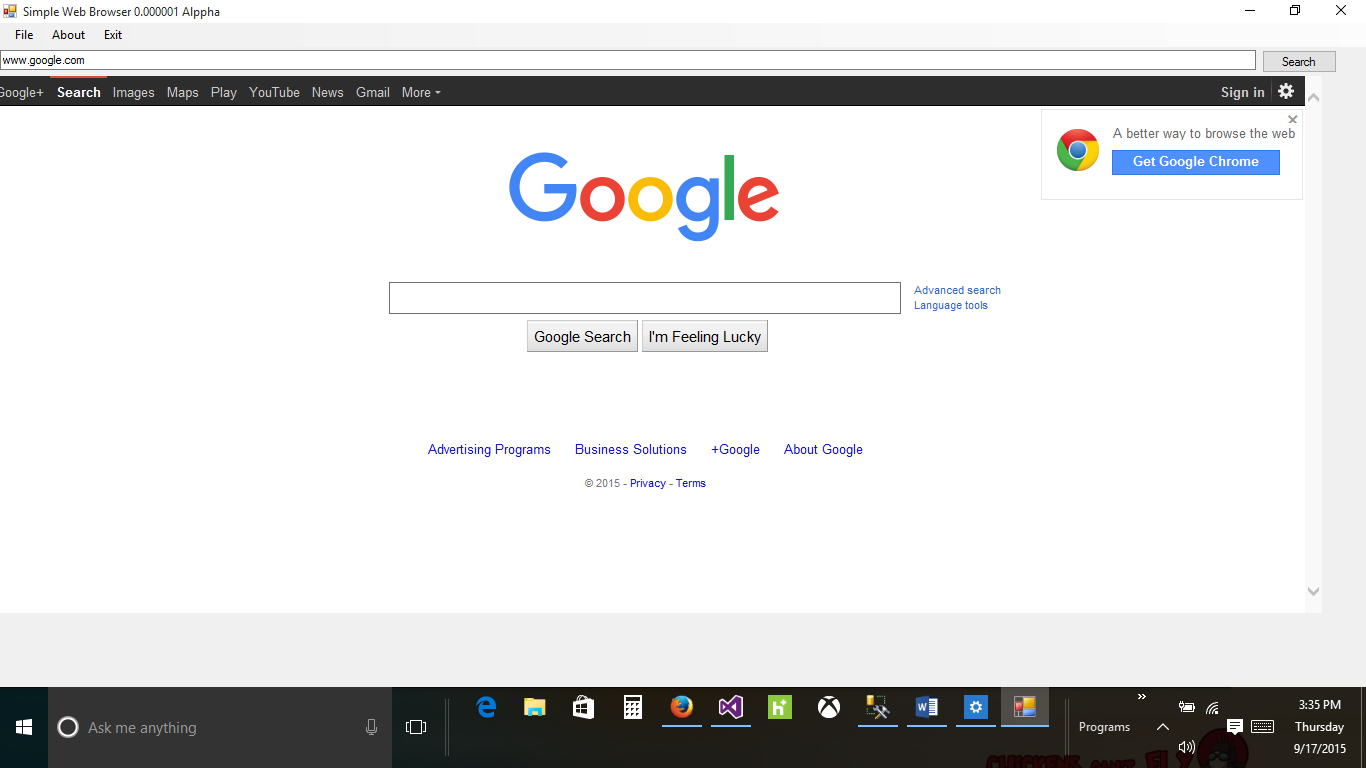
Task: Open the Advanced search link
Action: [x=956, y=290]
